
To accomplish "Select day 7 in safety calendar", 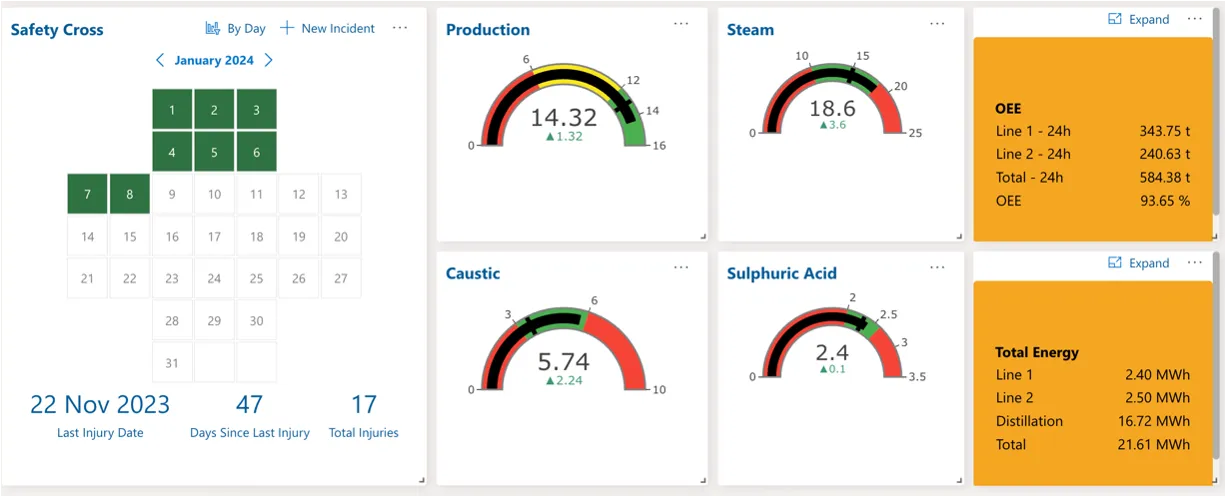I will click(x=88, y=194).
